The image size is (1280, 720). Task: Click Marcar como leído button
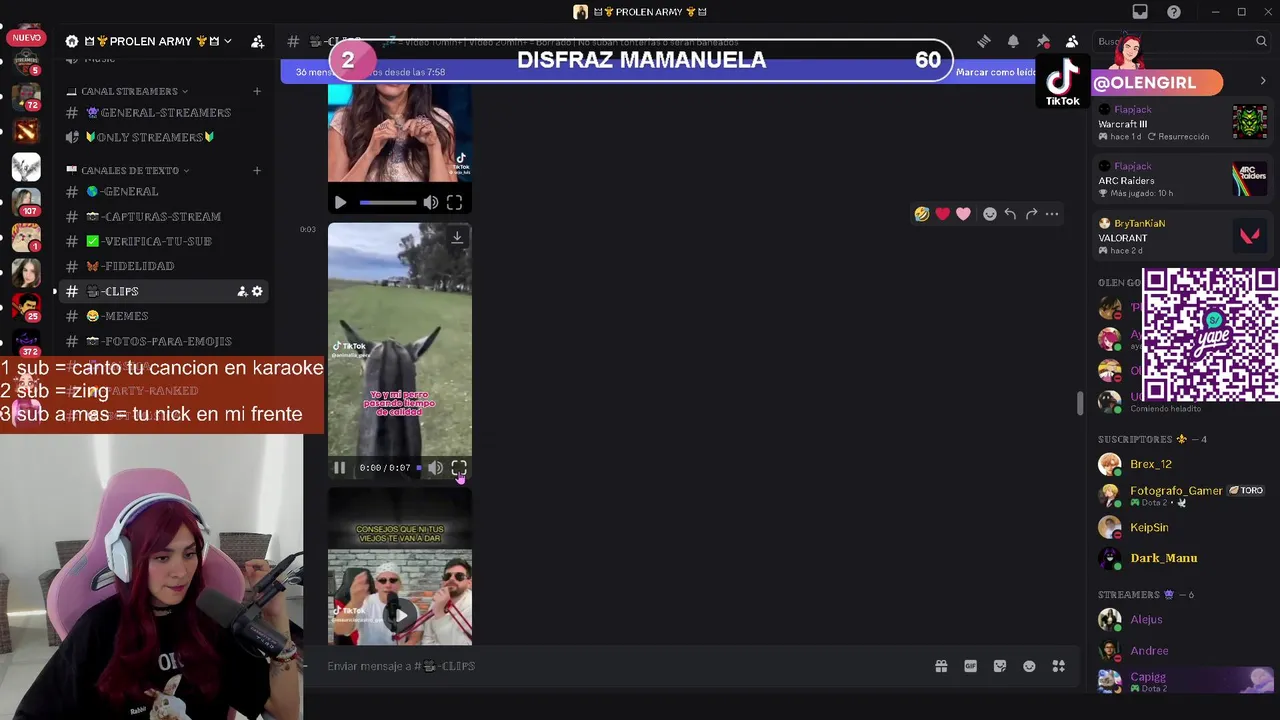click(996, 72)
